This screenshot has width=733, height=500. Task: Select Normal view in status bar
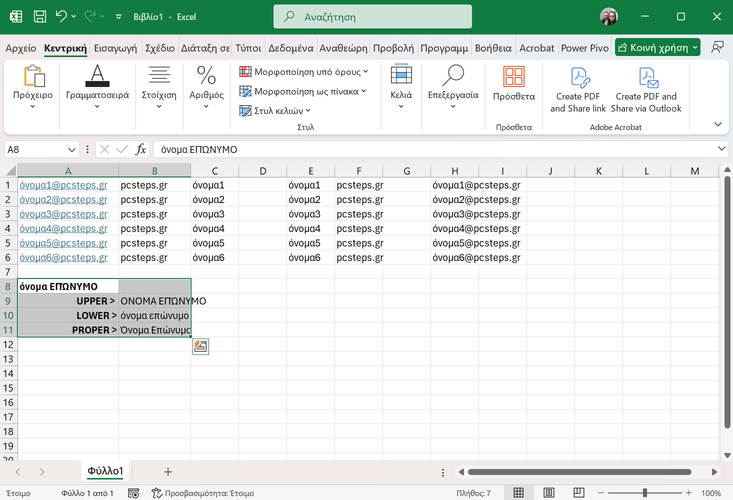pos(518,493)
